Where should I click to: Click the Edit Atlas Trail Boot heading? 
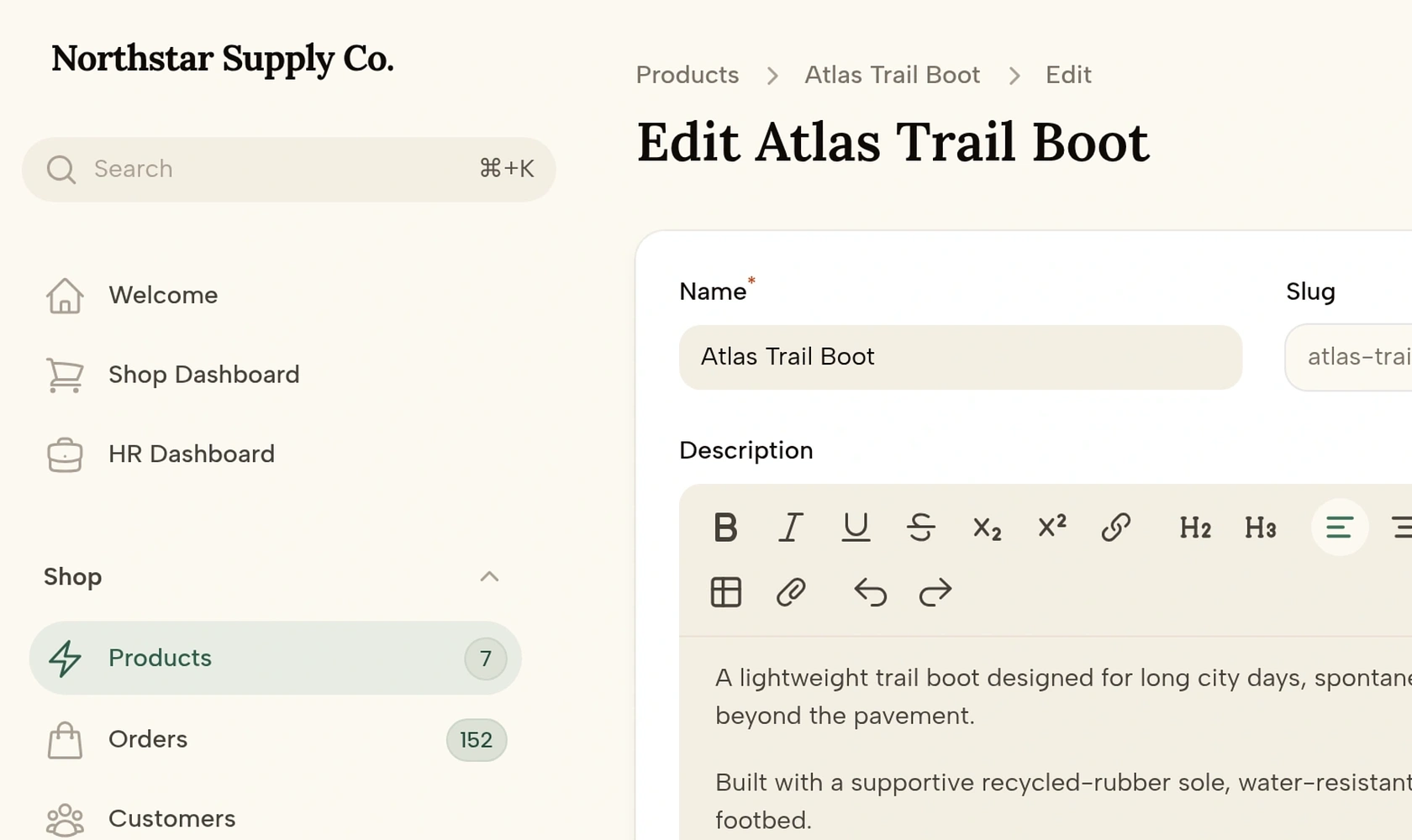click(x=893, y=142)
